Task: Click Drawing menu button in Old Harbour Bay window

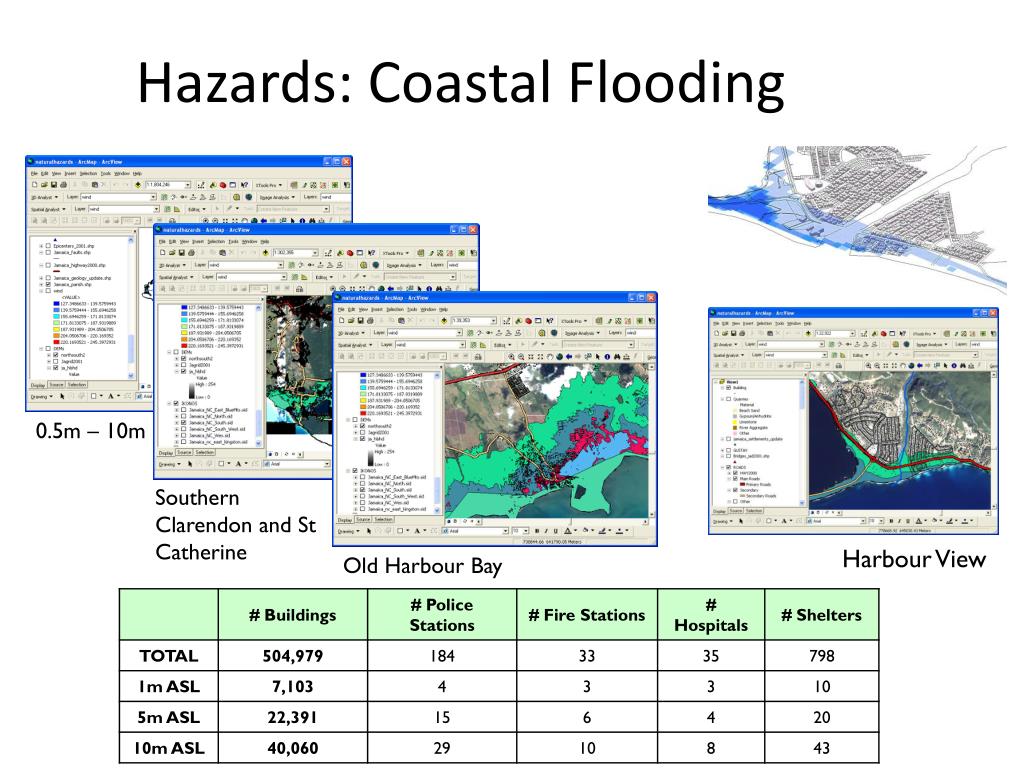Action: click(x=349, y=531)
